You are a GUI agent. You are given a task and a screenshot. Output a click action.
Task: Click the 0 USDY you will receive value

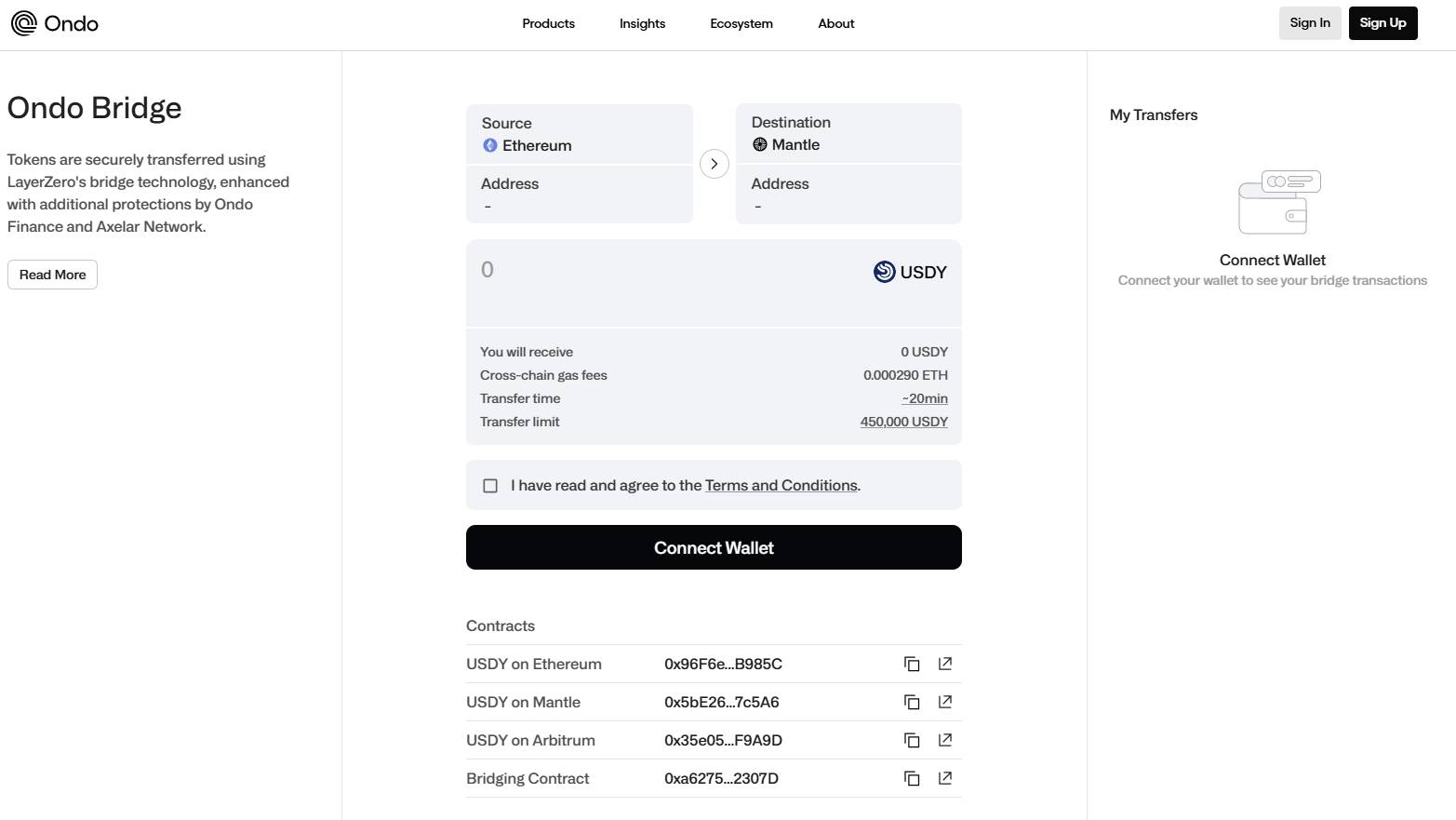click(x=924, y=352)
